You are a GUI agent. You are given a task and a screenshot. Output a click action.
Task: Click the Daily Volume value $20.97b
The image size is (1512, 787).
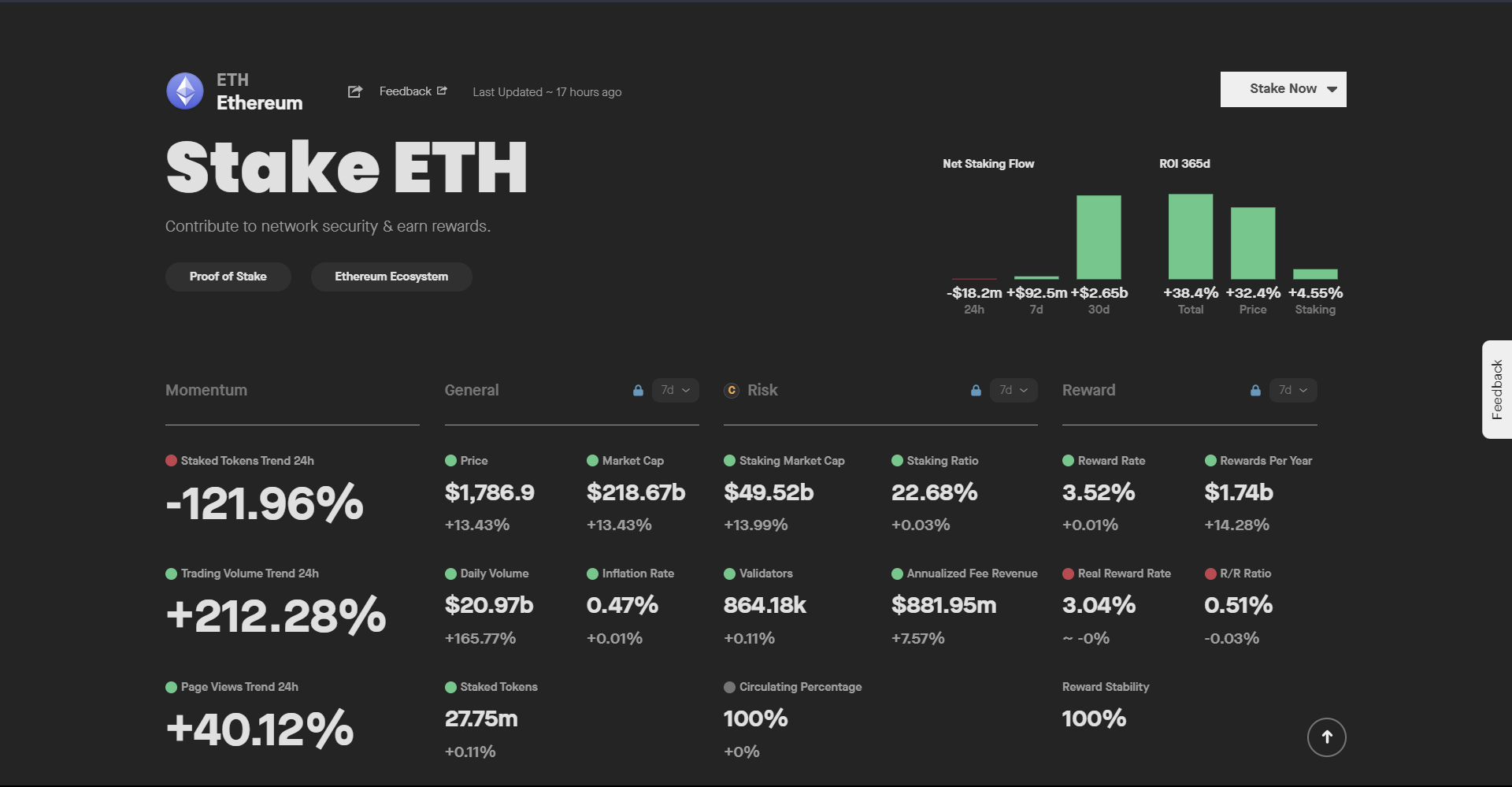[x=489, y=605]
